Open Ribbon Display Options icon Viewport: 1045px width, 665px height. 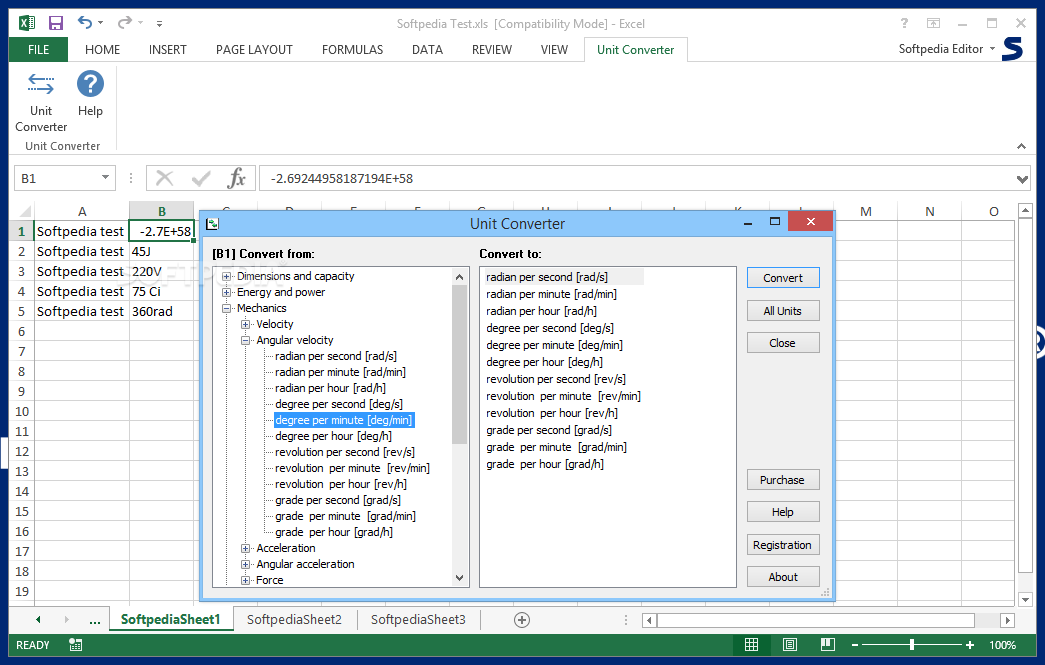[x=933, y=23]
